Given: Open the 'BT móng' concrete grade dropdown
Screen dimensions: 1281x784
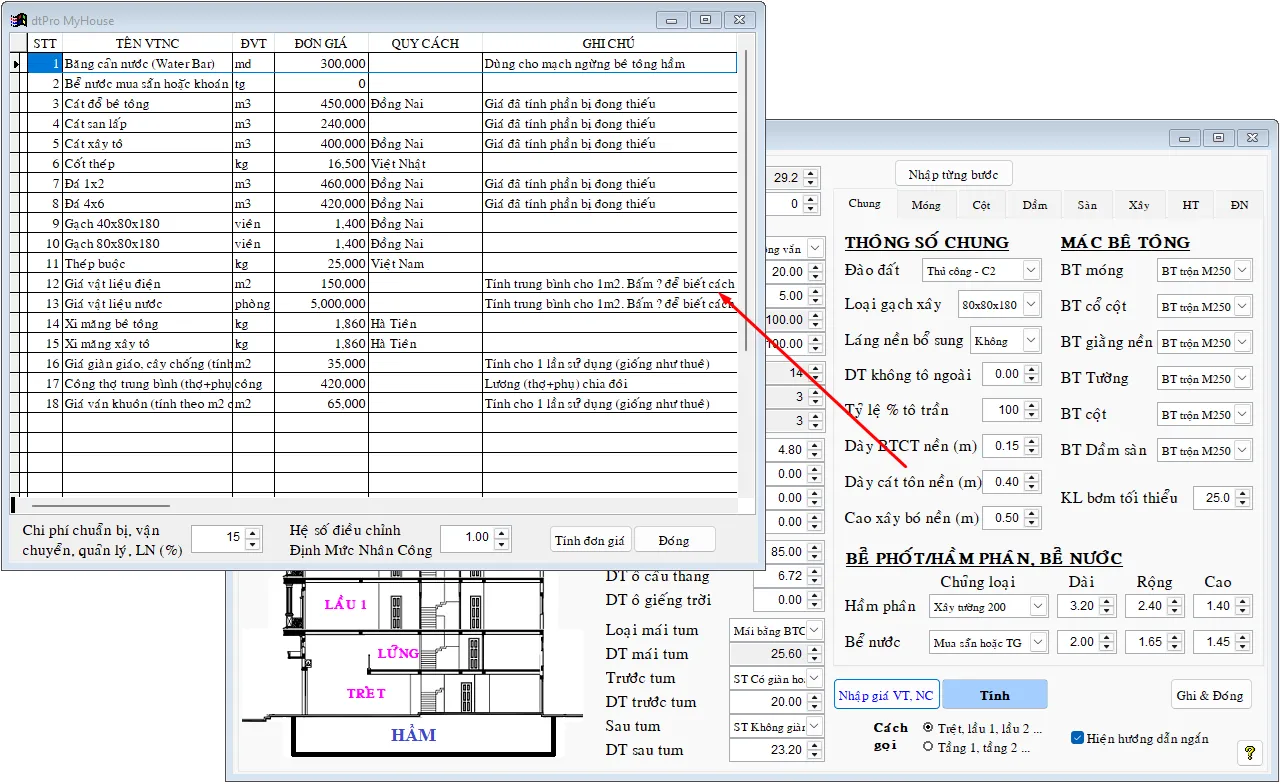Looking at the screenshot, I should tap(1242, 271).
